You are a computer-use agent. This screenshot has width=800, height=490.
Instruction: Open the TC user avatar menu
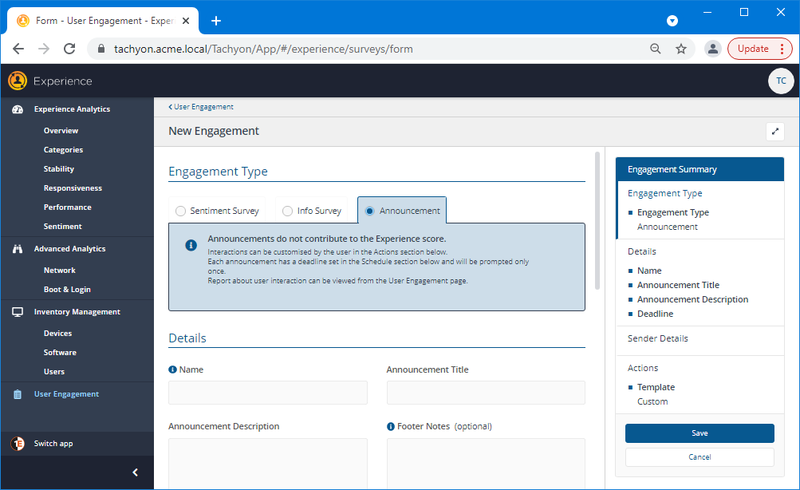[781, 81]
